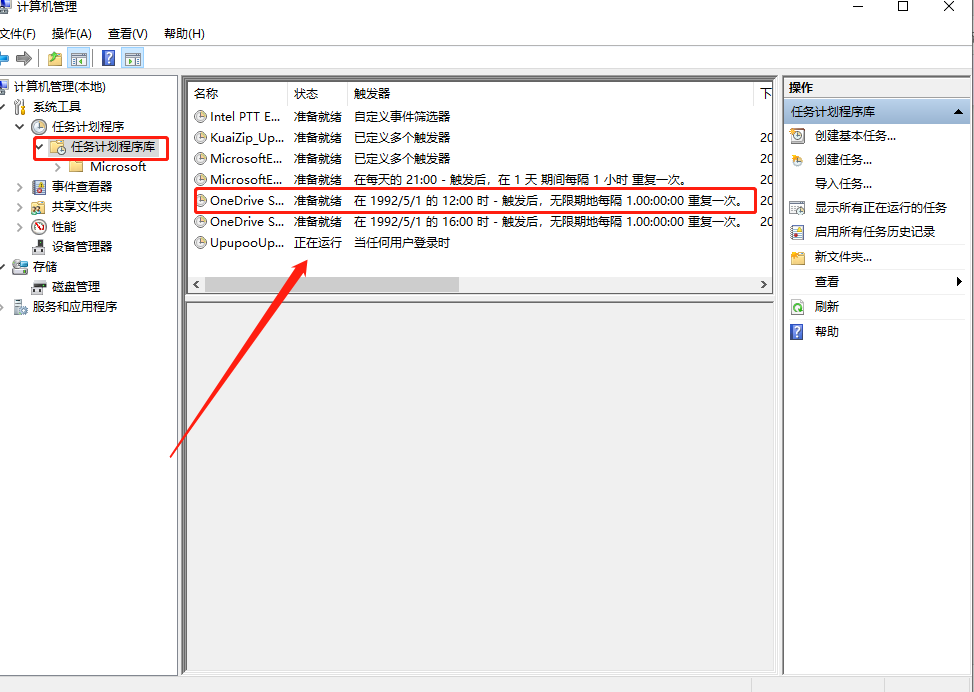
Task: Sort tasks by the 名称 column header
Action: (238, 94)
